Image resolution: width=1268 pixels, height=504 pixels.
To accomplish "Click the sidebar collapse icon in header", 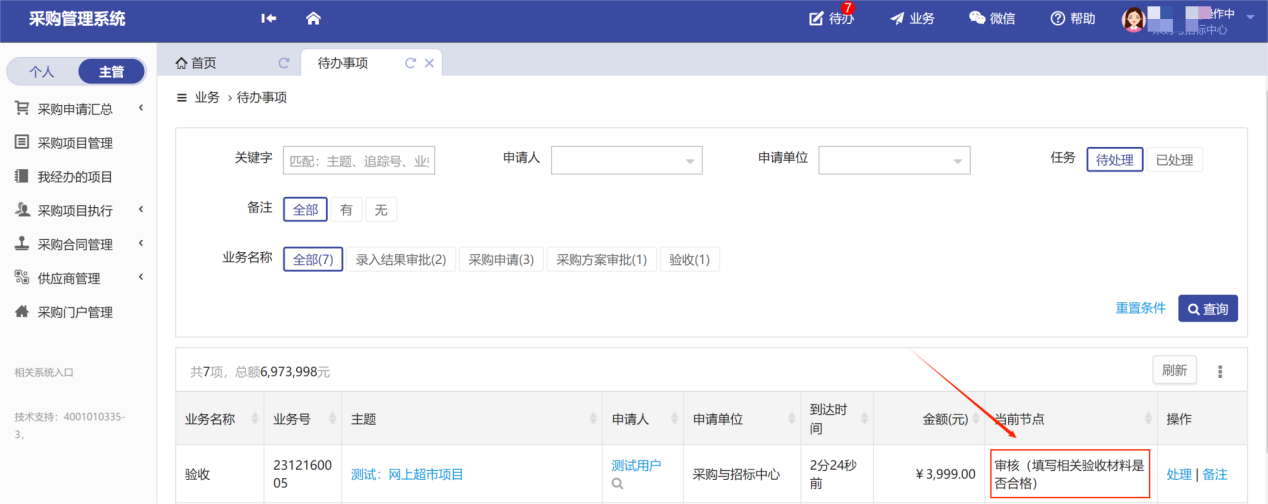I will [x=268, y=18].
